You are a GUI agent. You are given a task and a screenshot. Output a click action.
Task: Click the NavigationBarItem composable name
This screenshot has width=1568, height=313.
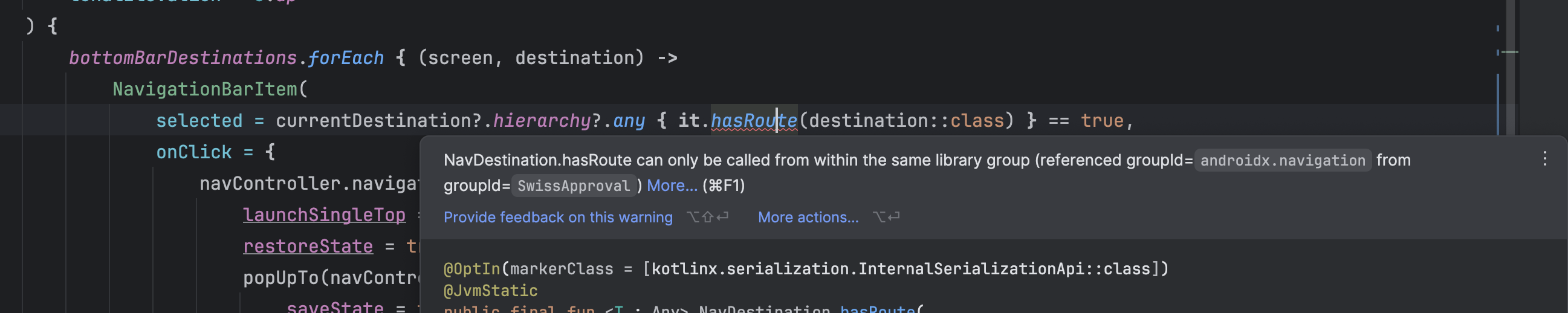(204, 89)
